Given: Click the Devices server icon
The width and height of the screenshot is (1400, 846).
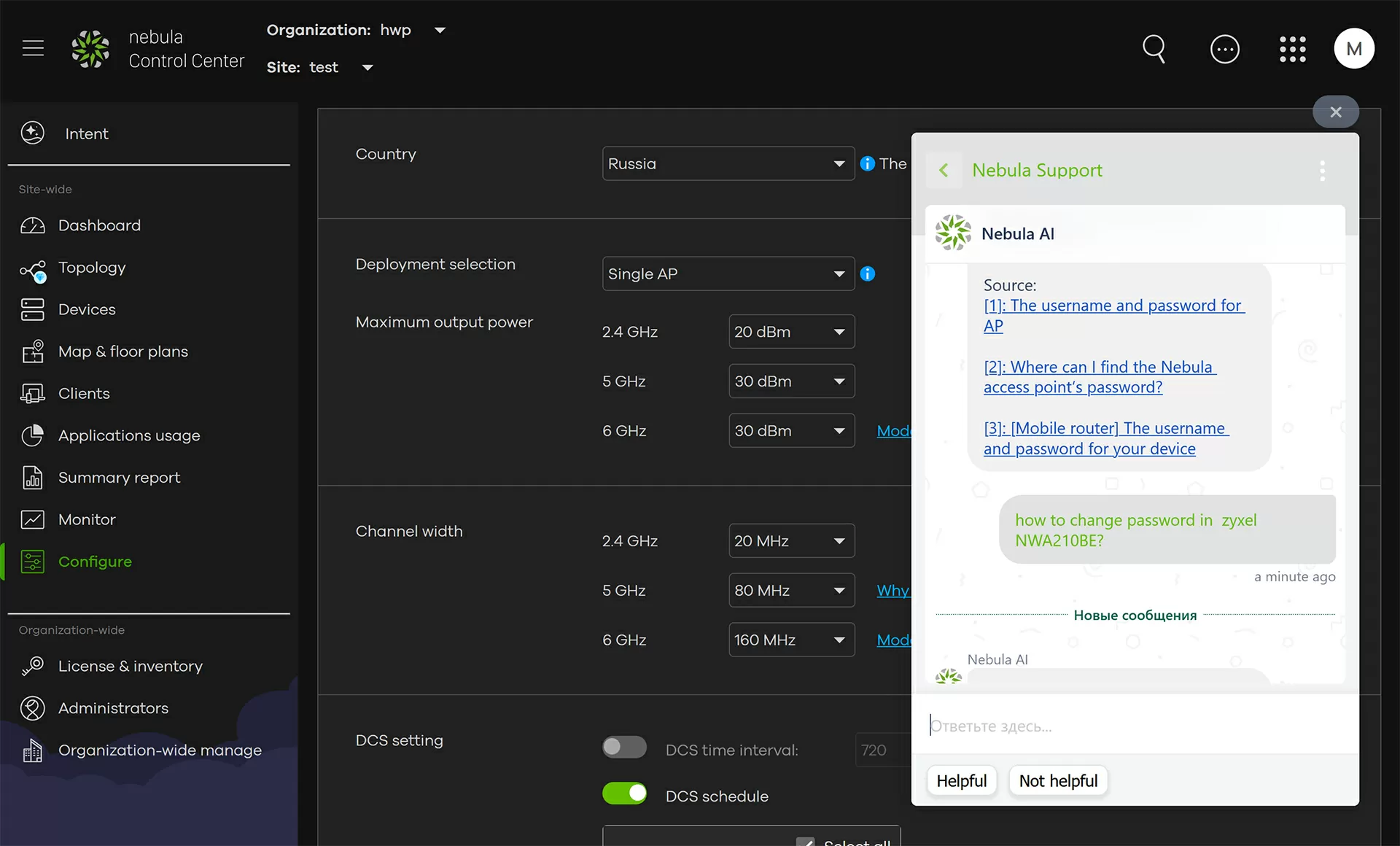Looking at the screenshot, I should [x=33, y=309].
